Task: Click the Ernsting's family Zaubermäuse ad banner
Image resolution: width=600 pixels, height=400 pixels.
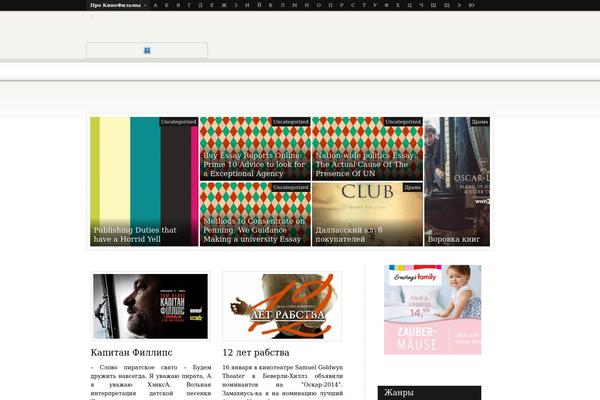Action: click(432, 309)
